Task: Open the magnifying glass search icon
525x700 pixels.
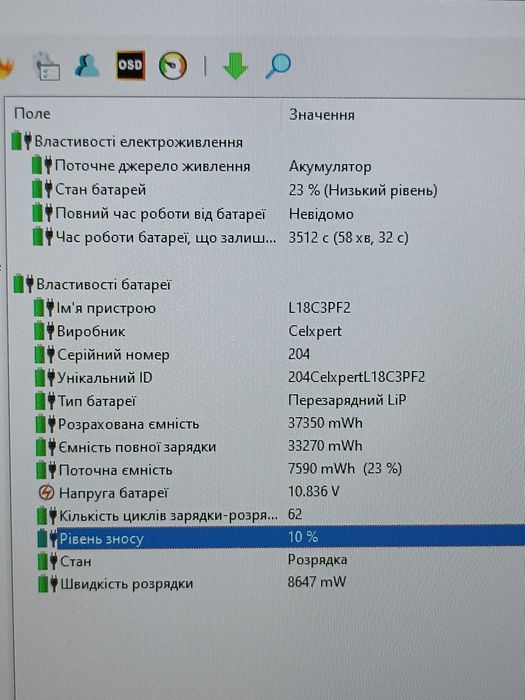Action: pyautogui.click(x=278, y=66)
